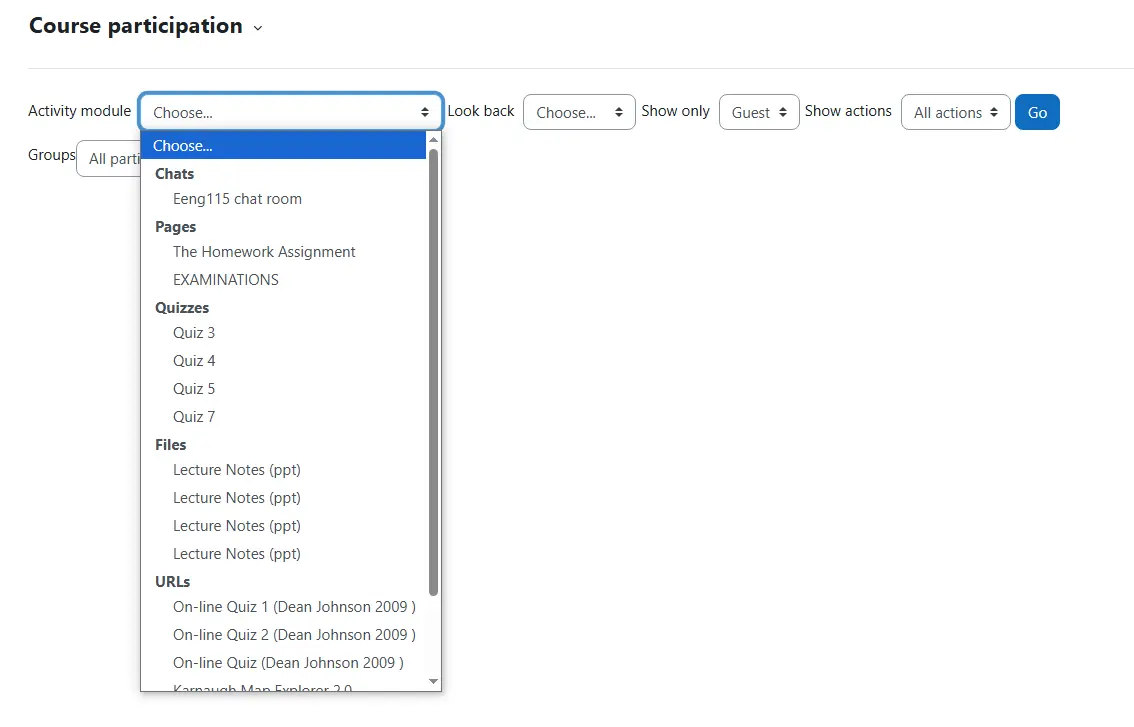This screenshot has width=1134, height=727.
Task: Open the Look back dropdown
Action: coord(579,112)
